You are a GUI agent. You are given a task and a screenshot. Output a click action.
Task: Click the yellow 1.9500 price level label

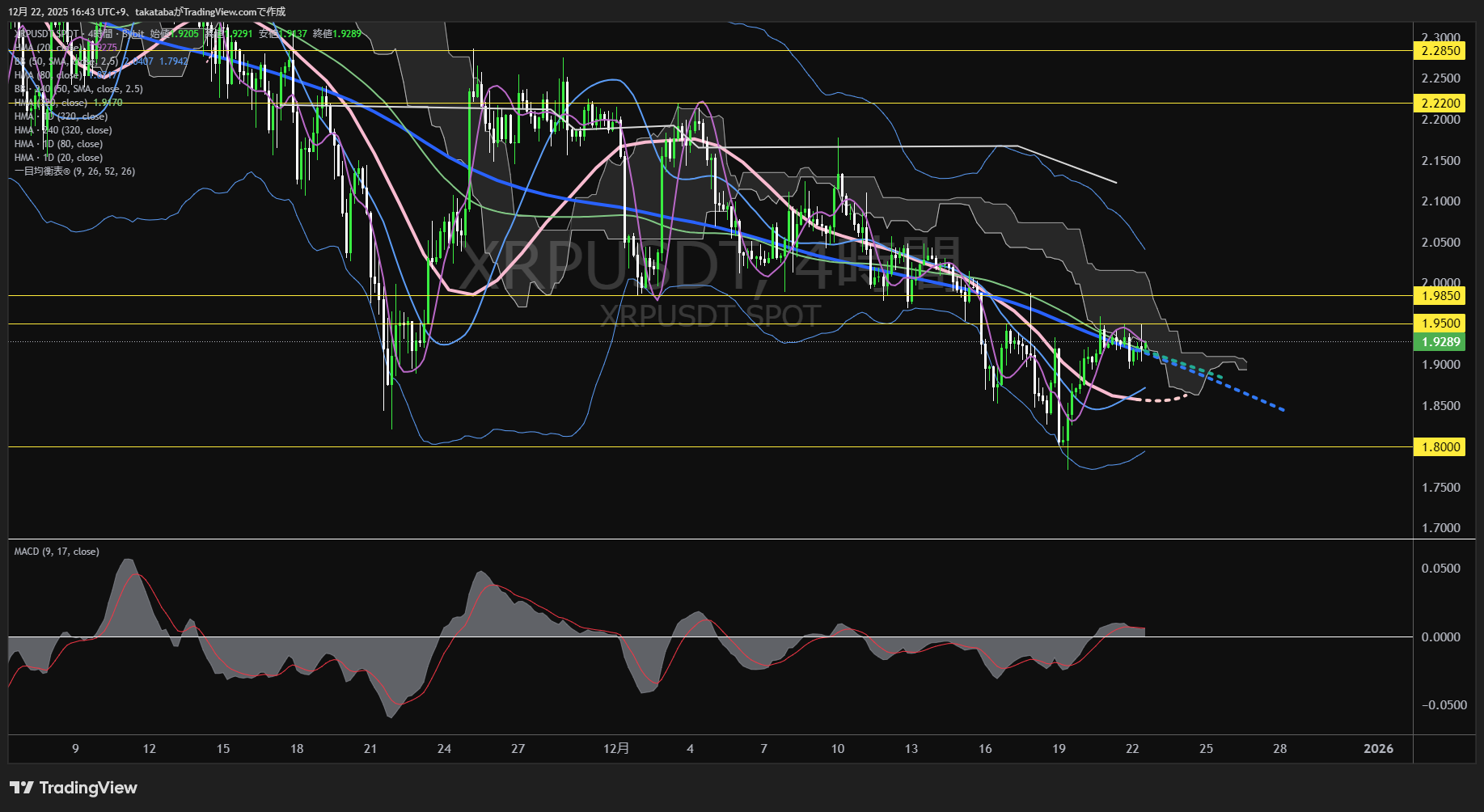tap(1440, 324)
